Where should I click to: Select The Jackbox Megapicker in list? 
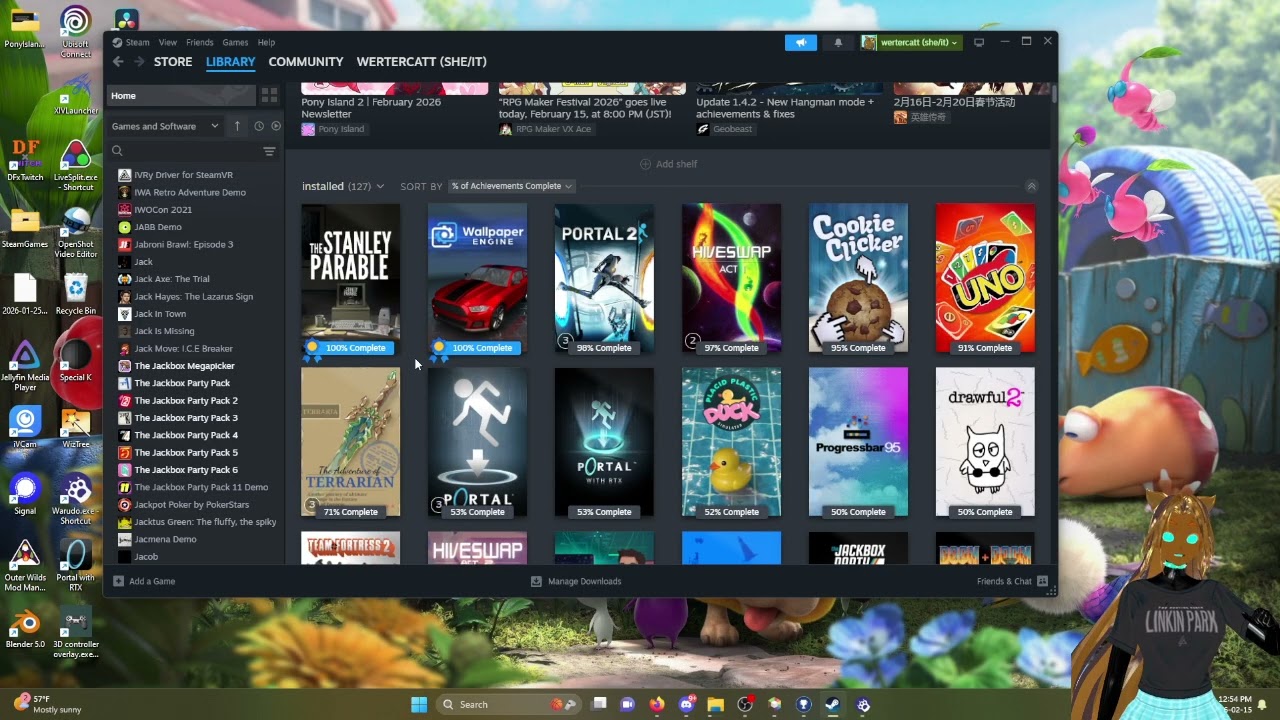pyautogui.click(x=184, y=366)
